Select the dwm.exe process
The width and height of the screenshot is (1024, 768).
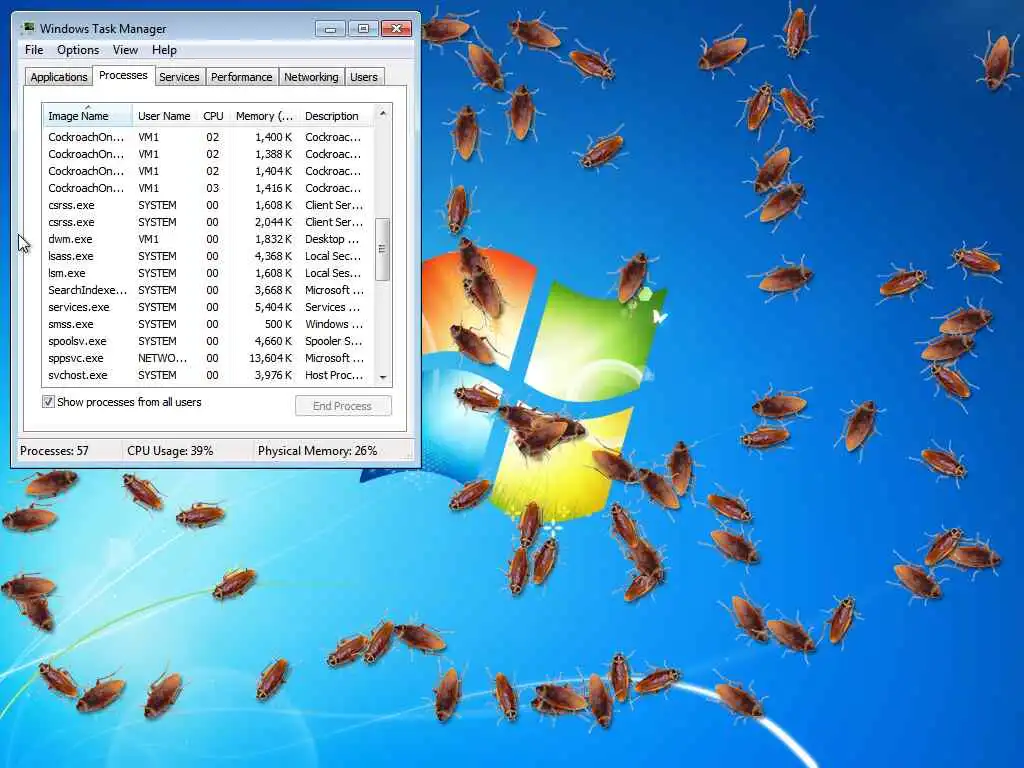[209, 239]
